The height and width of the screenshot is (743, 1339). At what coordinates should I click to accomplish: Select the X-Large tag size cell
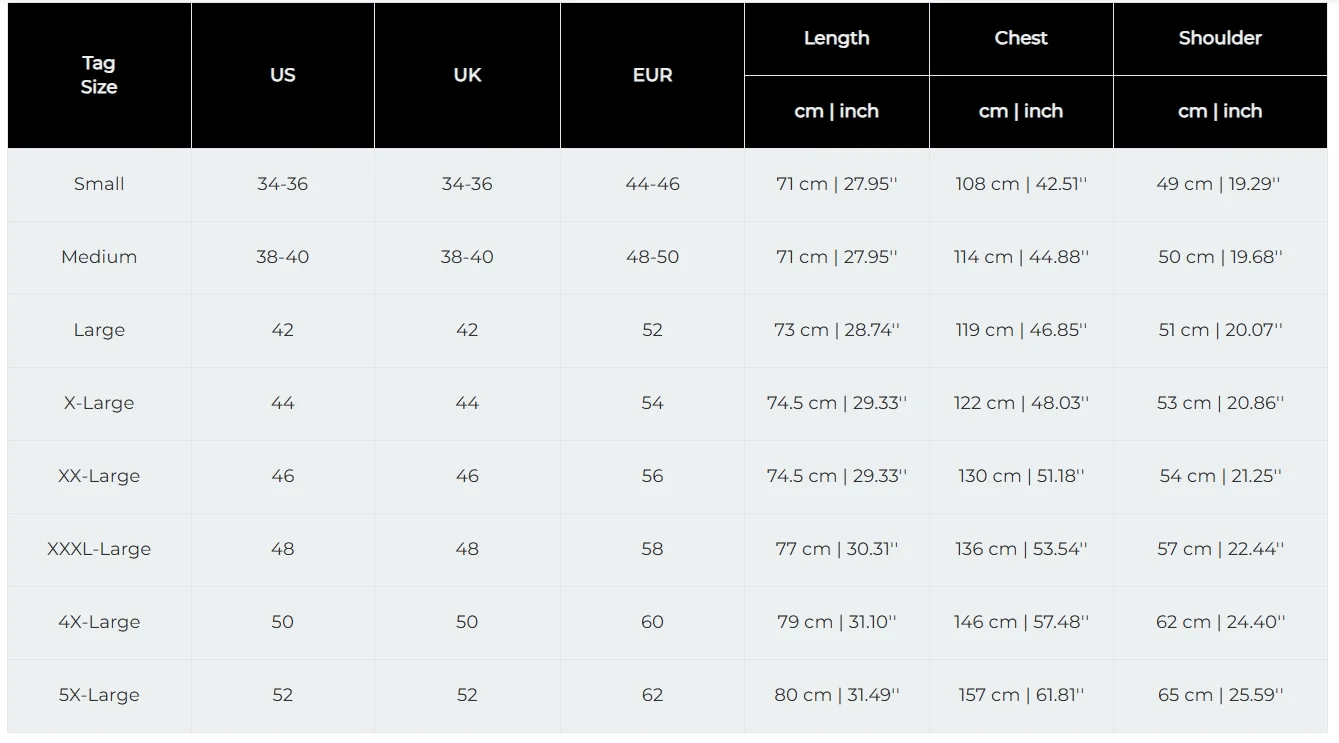point(99,403)
